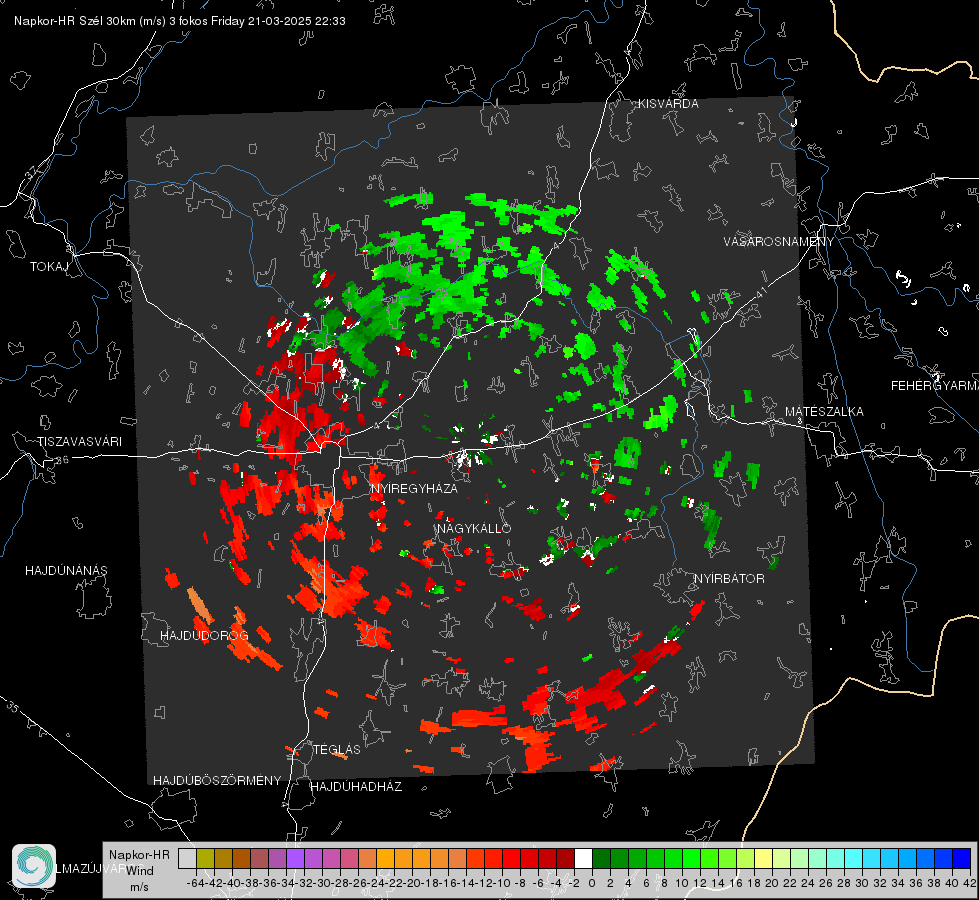Screen dimensions: 979x900
Task: Select the light gray swatch at the legend start
Action: click(187, 858)
